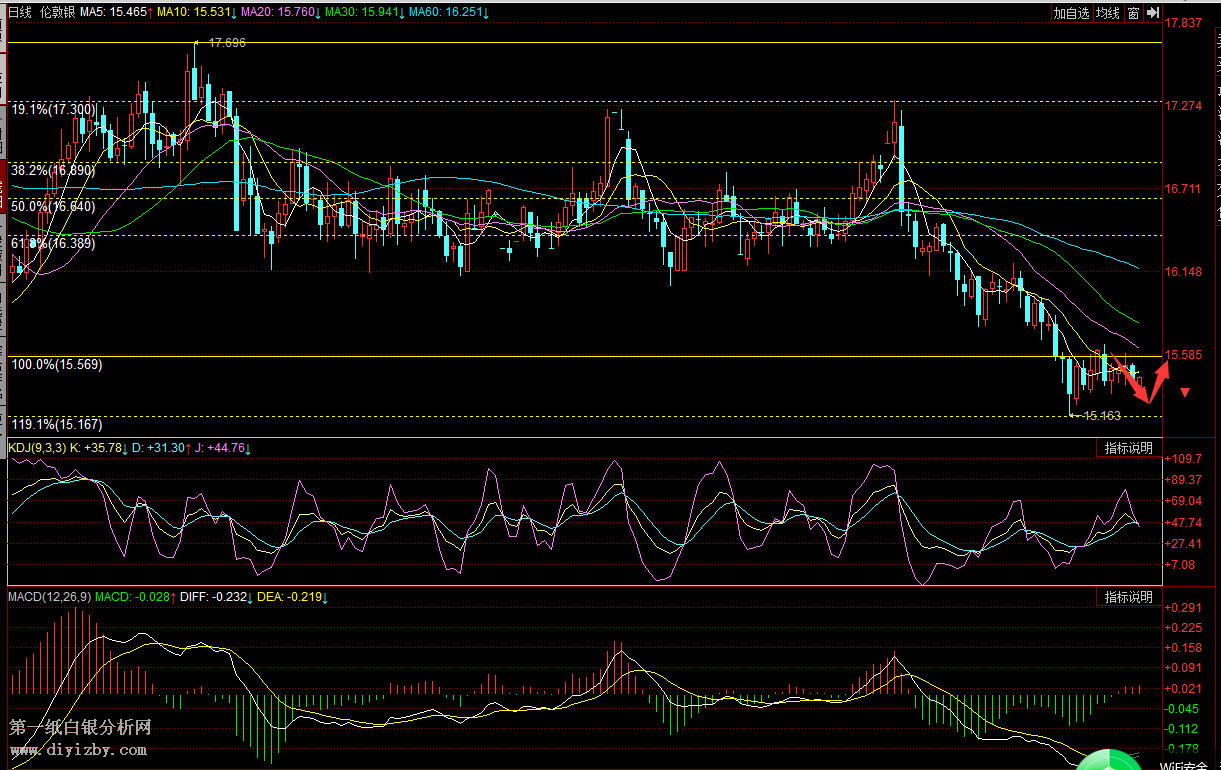
Task: Click the small red down-triangle marker
Action: click(1185, 393)
